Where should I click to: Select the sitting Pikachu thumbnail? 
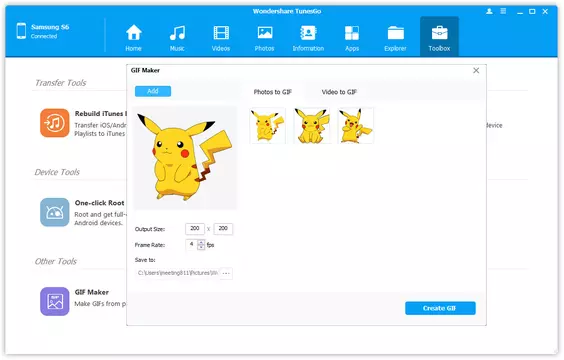(311, 126)
